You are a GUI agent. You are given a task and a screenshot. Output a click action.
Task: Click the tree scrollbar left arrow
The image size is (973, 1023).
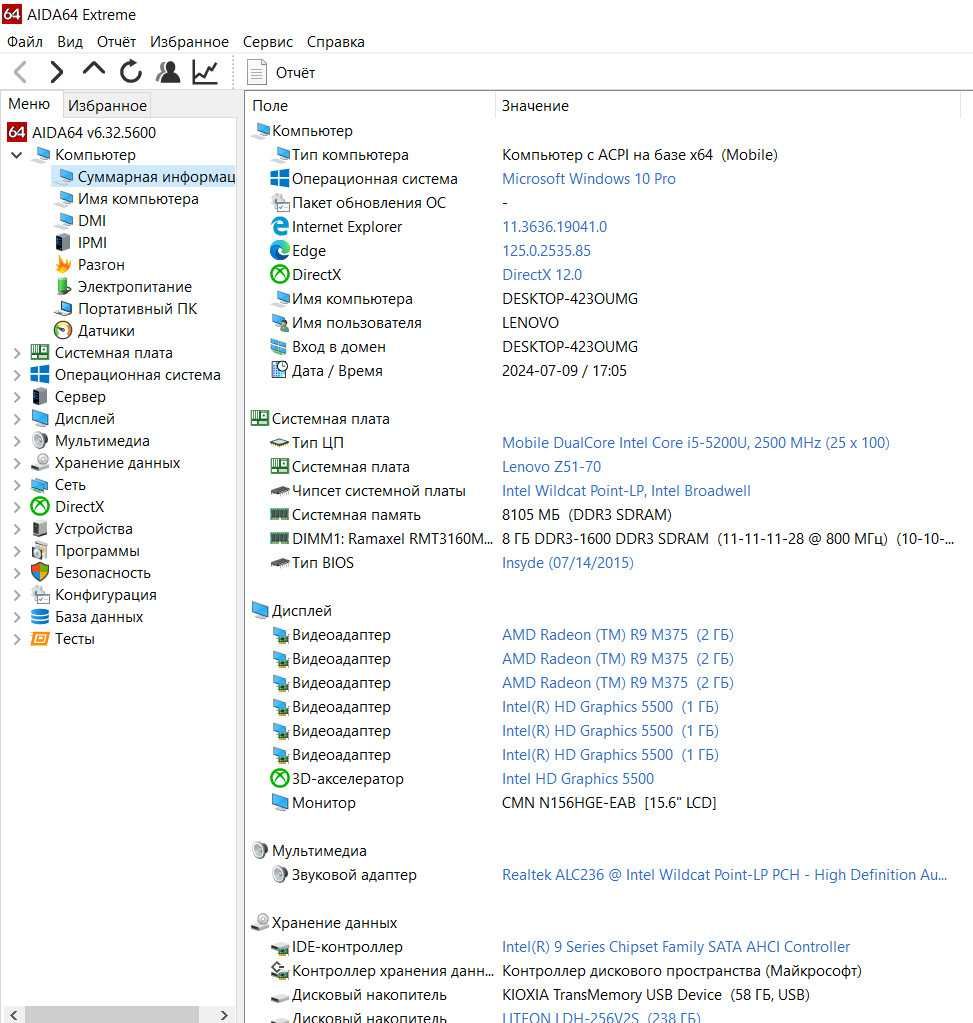(x=14, y=1015)
